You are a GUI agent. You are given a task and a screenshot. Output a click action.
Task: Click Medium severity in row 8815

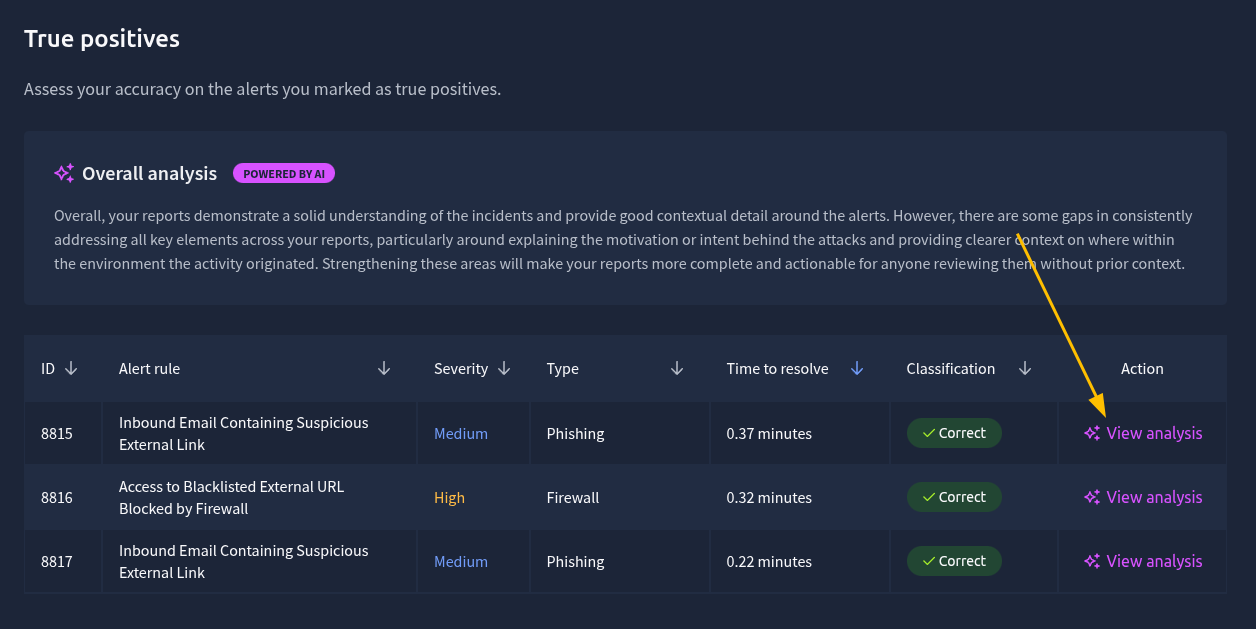tap(461, 433)
